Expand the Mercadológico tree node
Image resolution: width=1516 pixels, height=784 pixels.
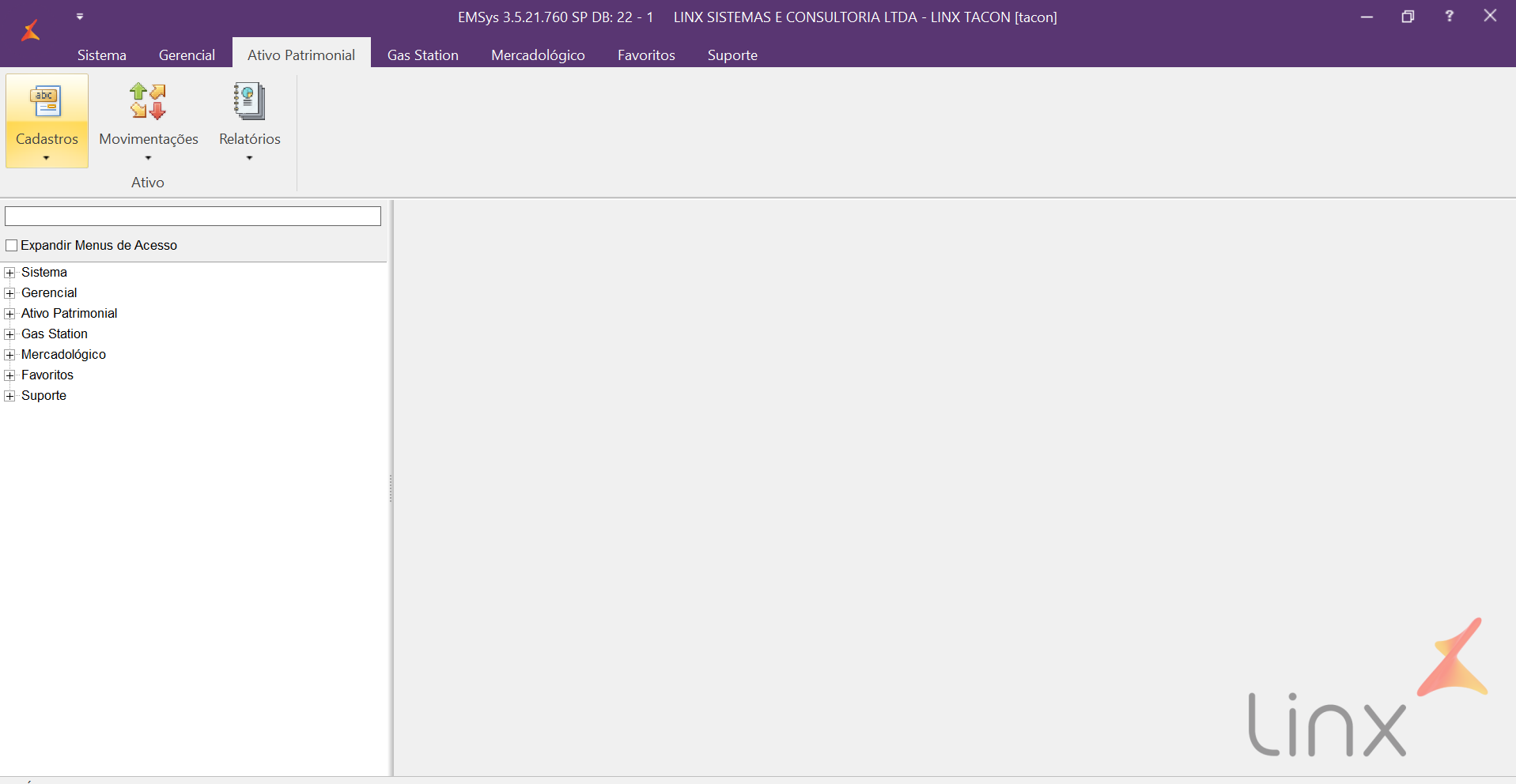[x=9, y=355]
